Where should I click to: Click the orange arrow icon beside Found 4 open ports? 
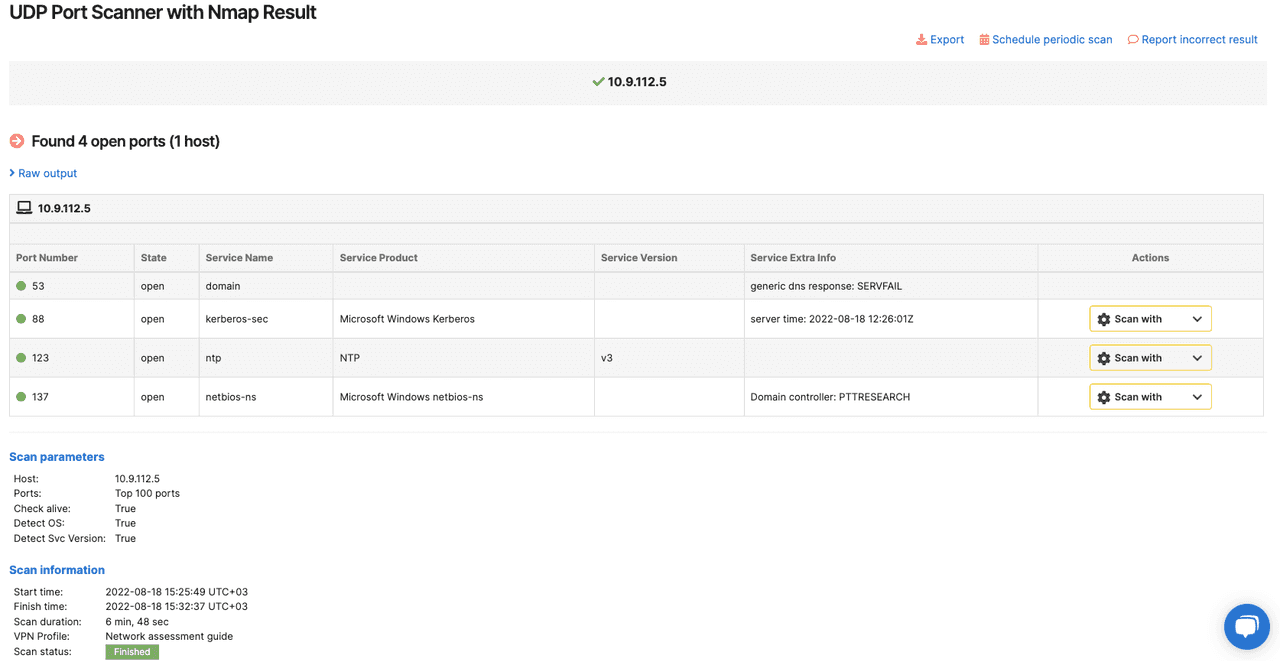point(17,141)
